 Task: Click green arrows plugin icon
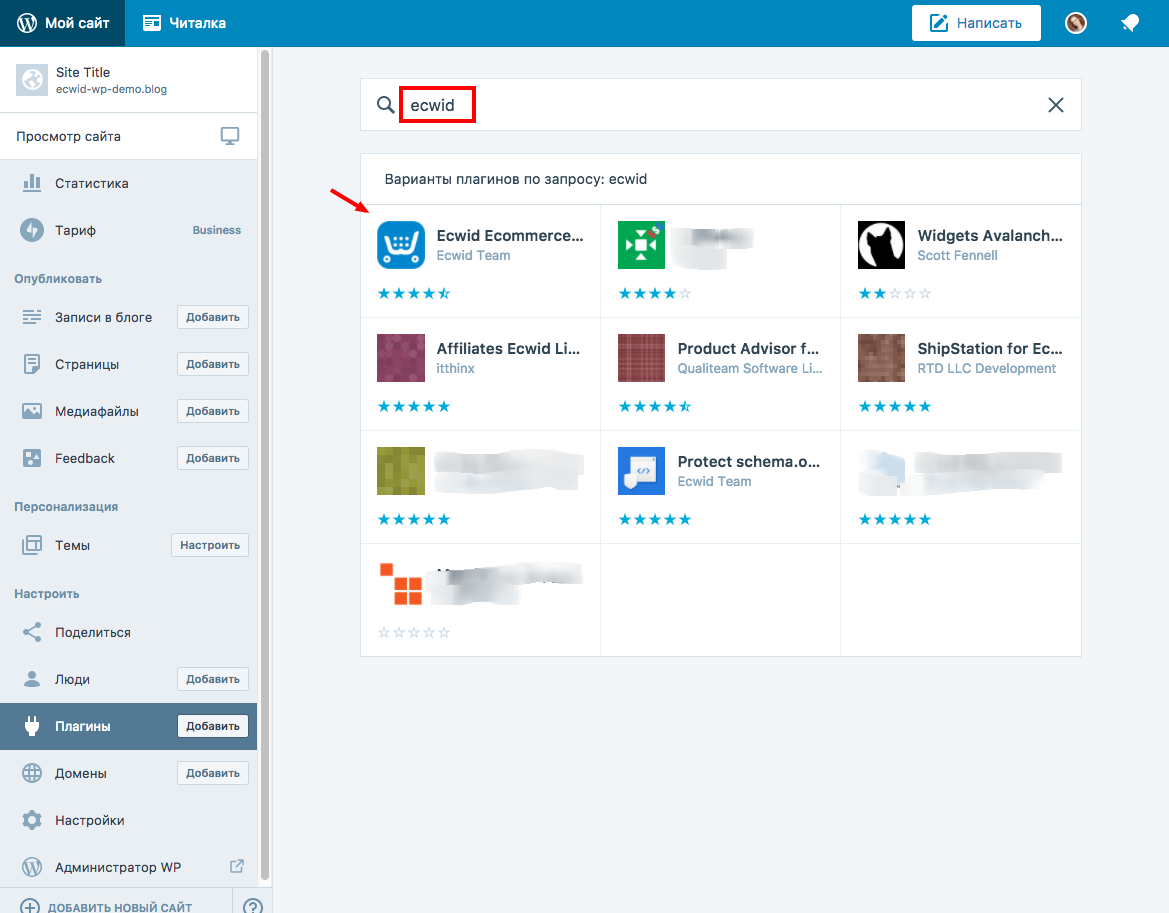click(x=641, y=244)
